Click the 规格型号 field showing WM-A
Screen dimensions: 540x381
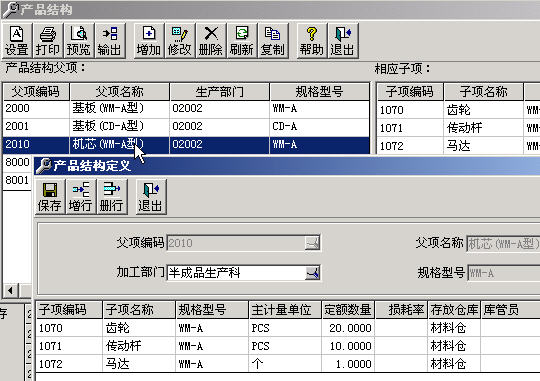pos(503,274)
